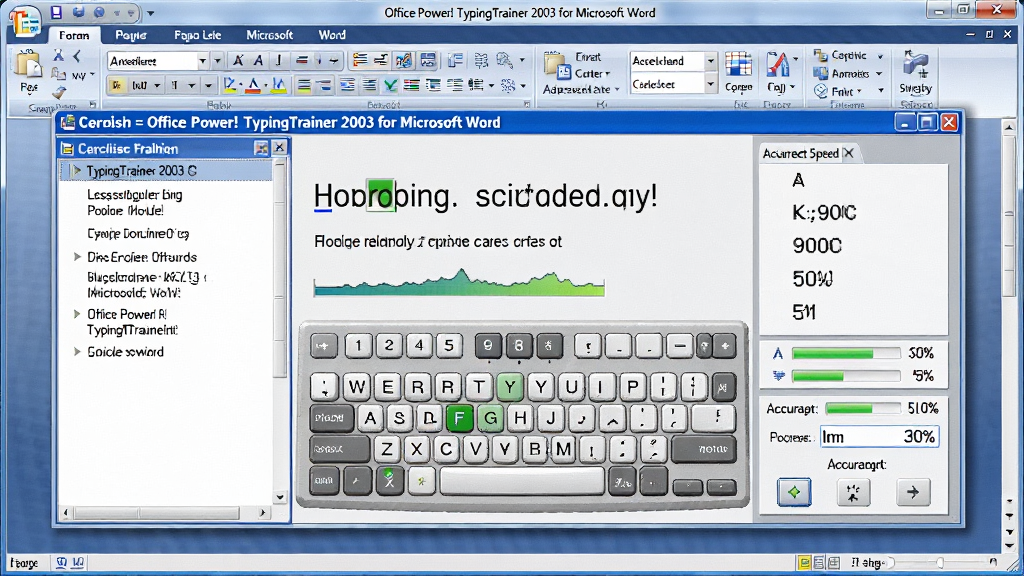Close the Carcliisc Fralhien side panel
The height and width of the screenshot is (576, 1024).
[x=279, y=148]
